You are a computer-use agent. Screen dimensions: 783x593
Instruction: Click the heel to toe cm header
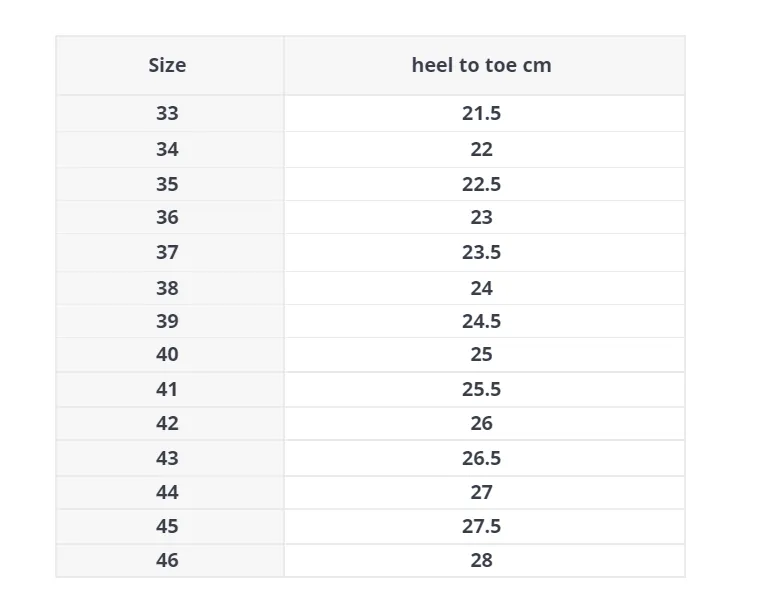[x=481, y=65]
